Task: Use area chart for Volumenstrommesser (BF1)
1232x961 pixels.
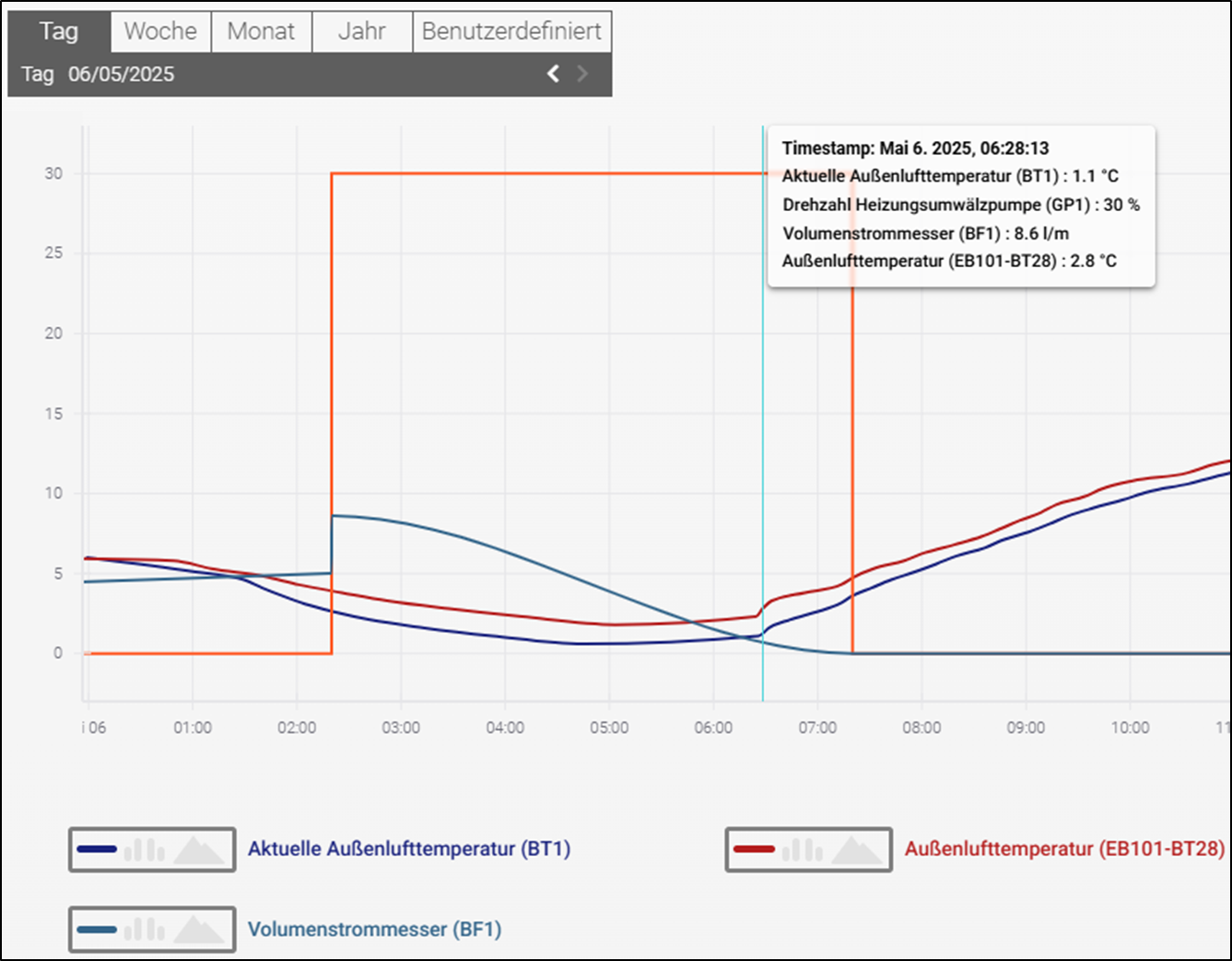Action: (x=199, y=930)
